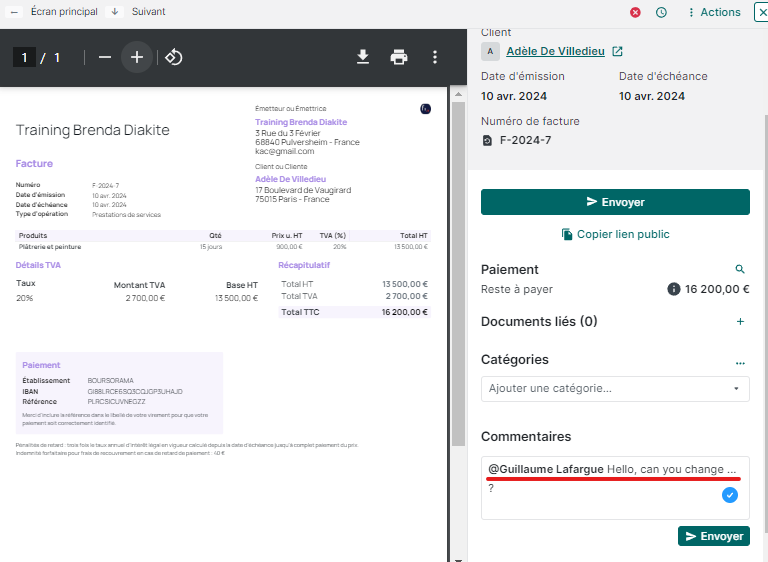Add a linked document with plus icon
Image resolution: width=768 pixels, height=562 pixels.
pos(740,322)
